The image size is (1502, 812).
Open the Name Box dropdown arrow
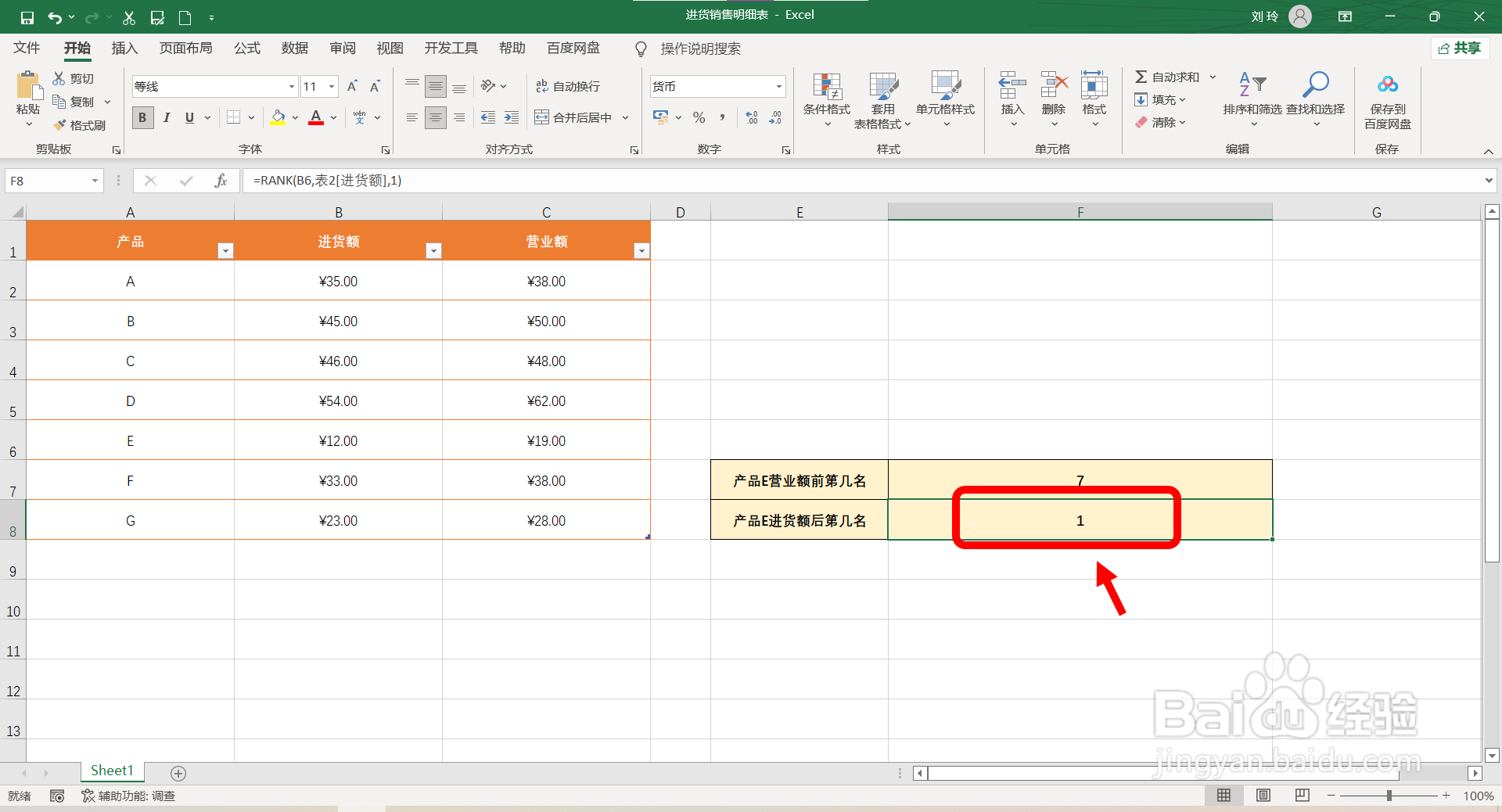(95, 181)
